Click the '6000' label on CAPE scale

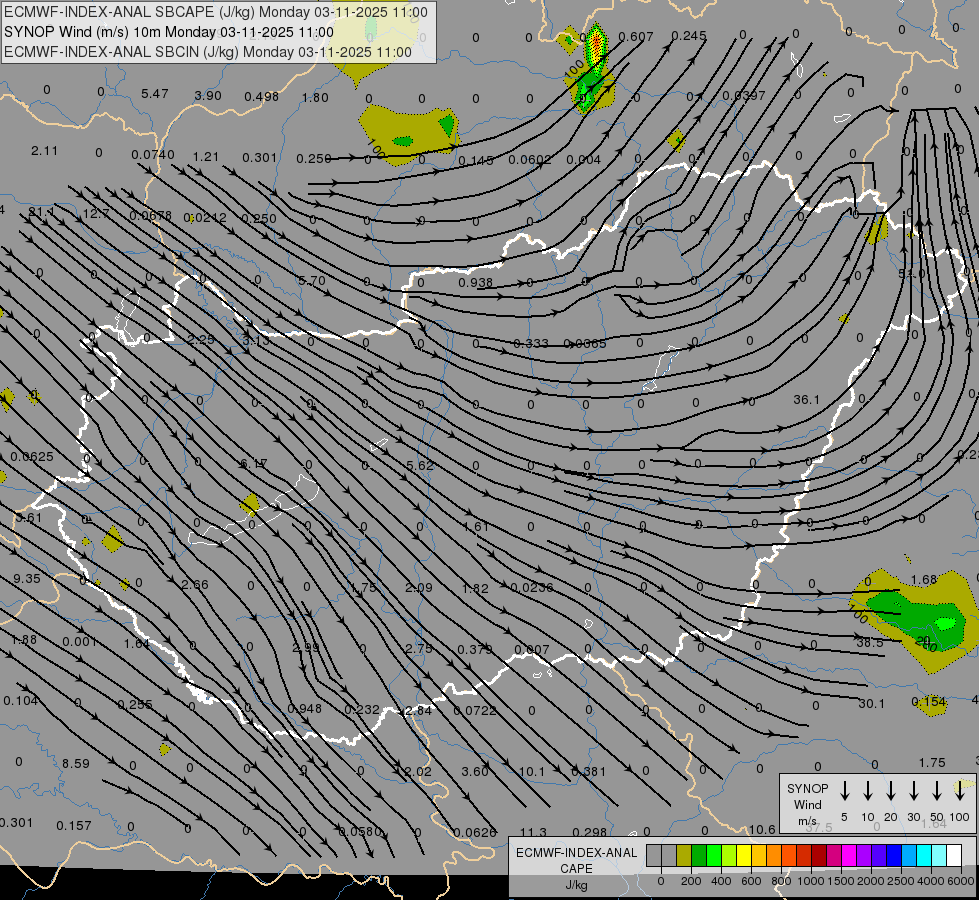[x=962, y=881]
